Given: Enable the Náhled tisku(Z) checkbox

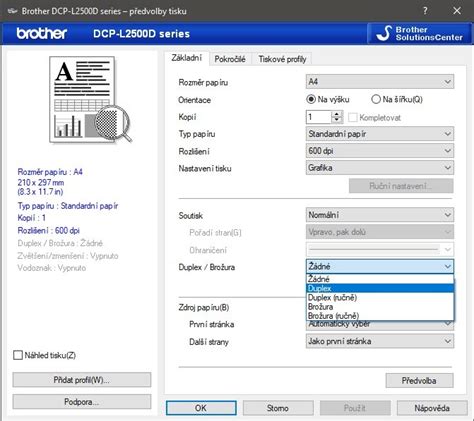Looking at the screenshot, I should coord(18,355).
